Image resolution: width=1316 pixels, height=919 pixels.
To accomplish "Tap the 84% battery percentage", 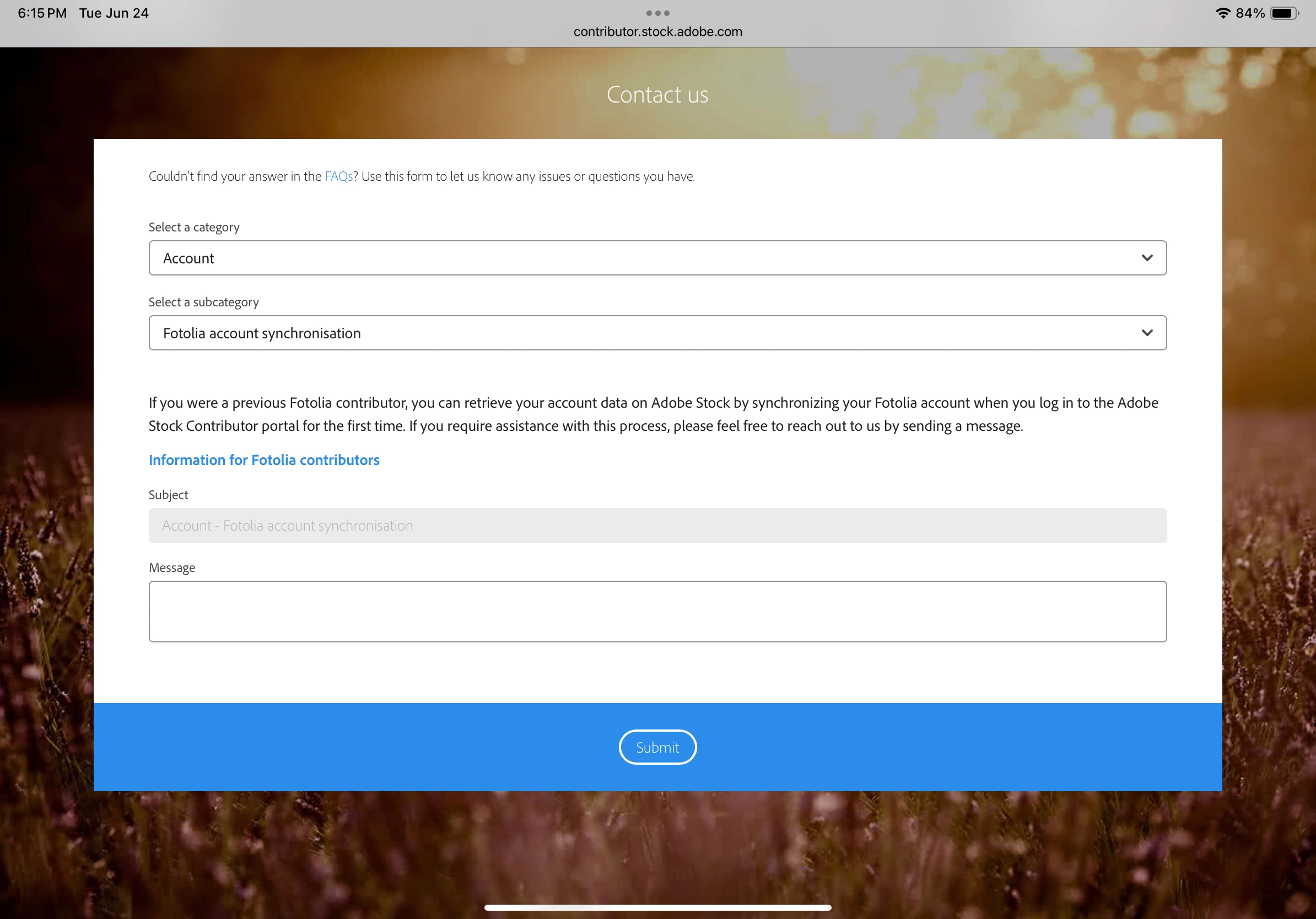I will click(x=1249, y=13).
